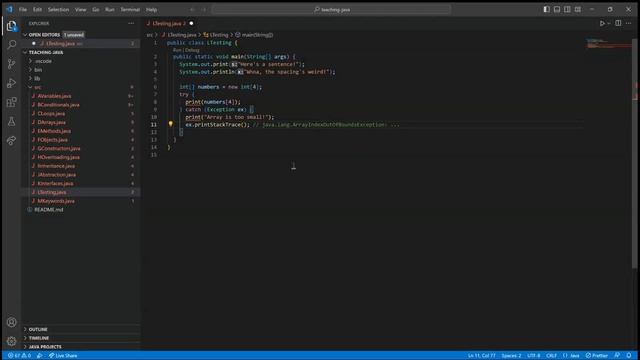Click the command center search box

pos(331,9)
